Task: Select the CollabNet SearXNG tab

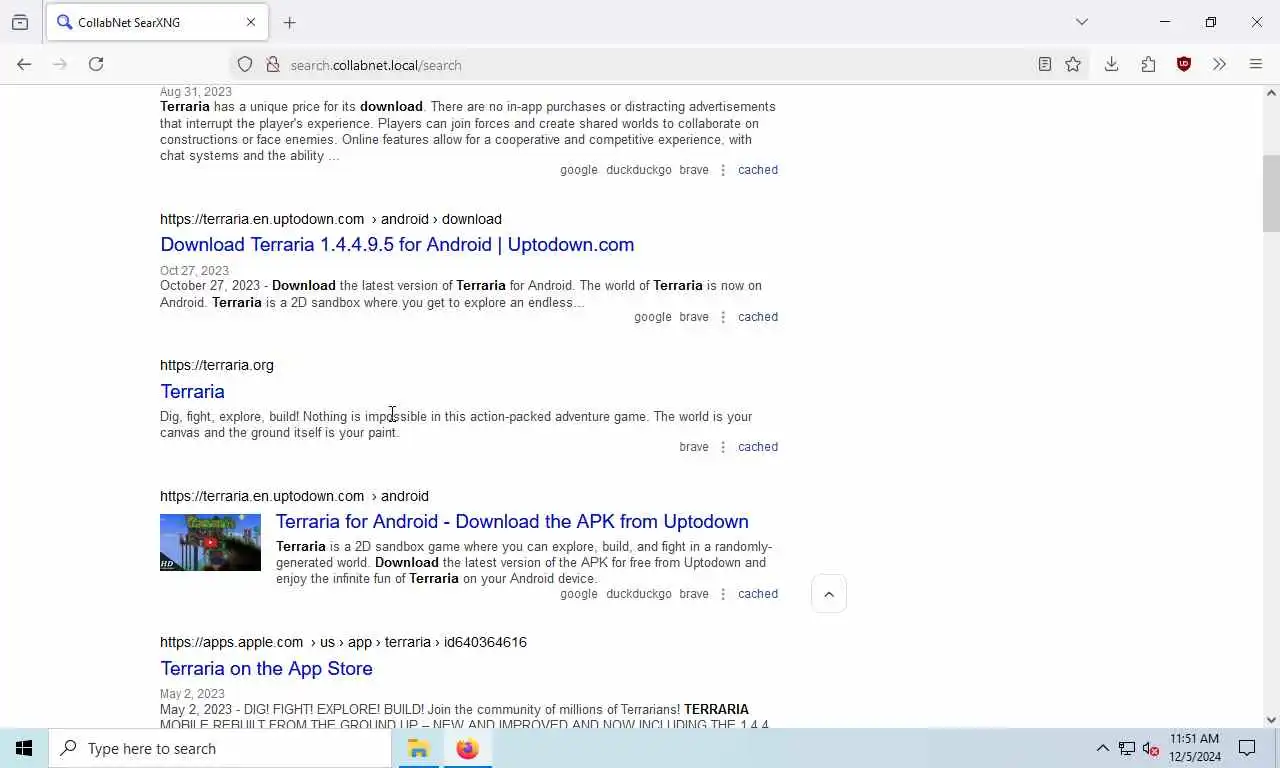Action: (157, 22)
